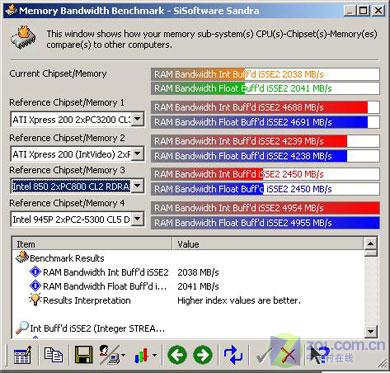Click the red 4239 MB/s reference bar
This screenshot has width=390, height=373.
coord(265,141)
